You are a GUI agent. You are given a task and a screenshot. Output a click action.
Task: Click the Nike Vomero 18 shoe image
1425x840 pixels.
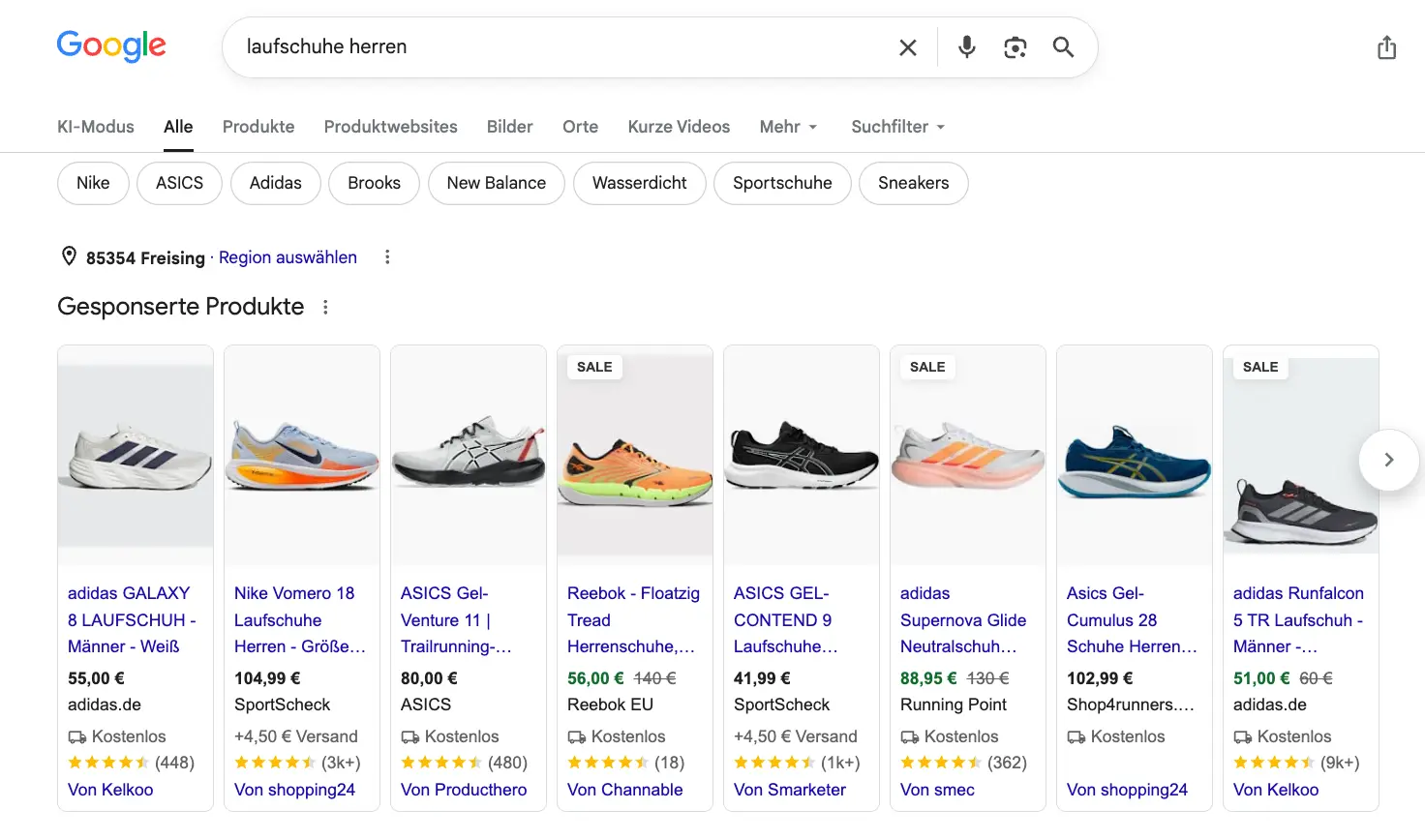[302, 455]
